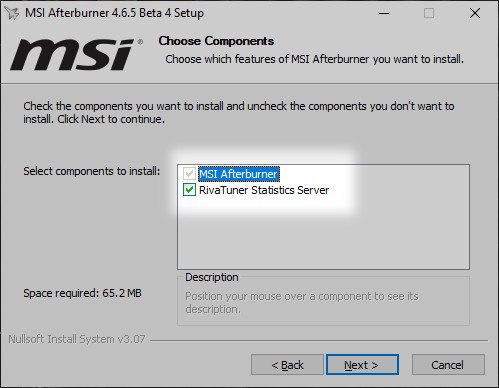Click the Nullsoft Install System v3.07 text
This screenshot has height=388, width=499.
[x=77, y=339]
